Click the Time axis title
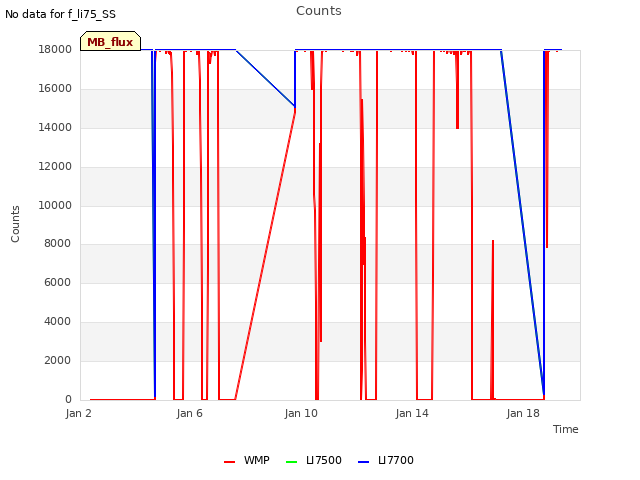 [566, 429]
